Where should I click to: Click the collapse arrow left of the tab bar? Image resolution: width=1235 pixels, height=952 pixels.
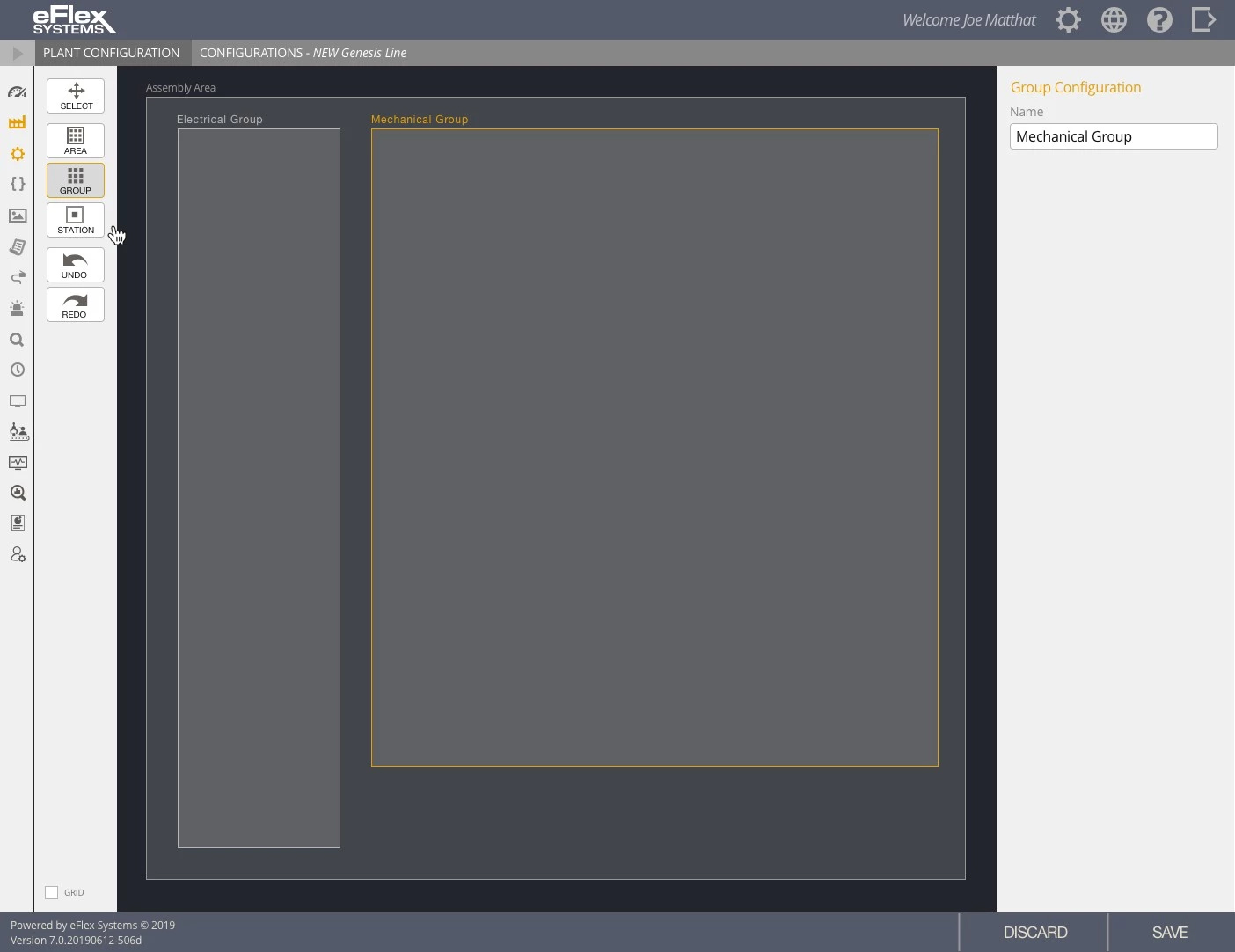[x=17, y=52]
